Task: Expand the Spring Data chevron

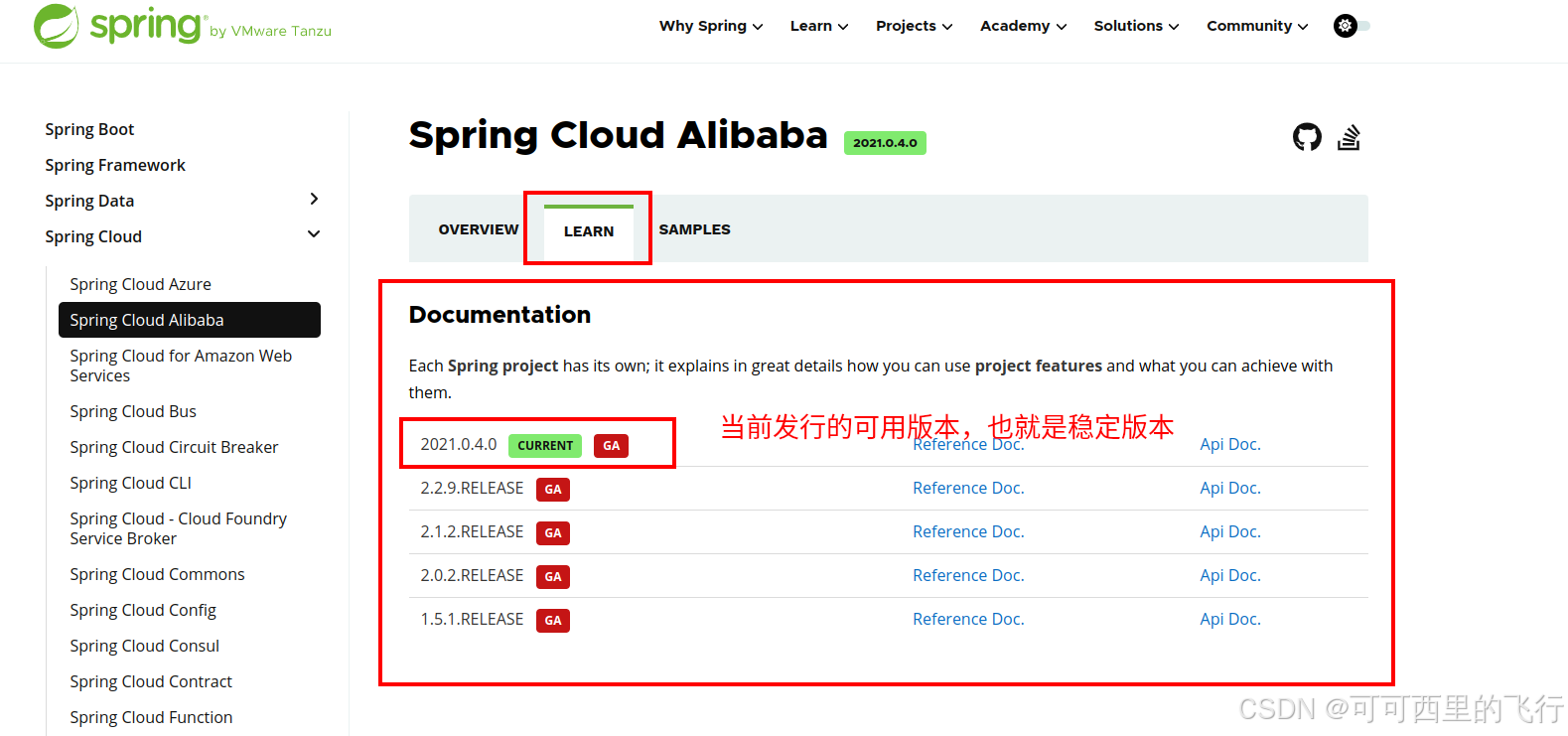Action: (x=314, y=199)
